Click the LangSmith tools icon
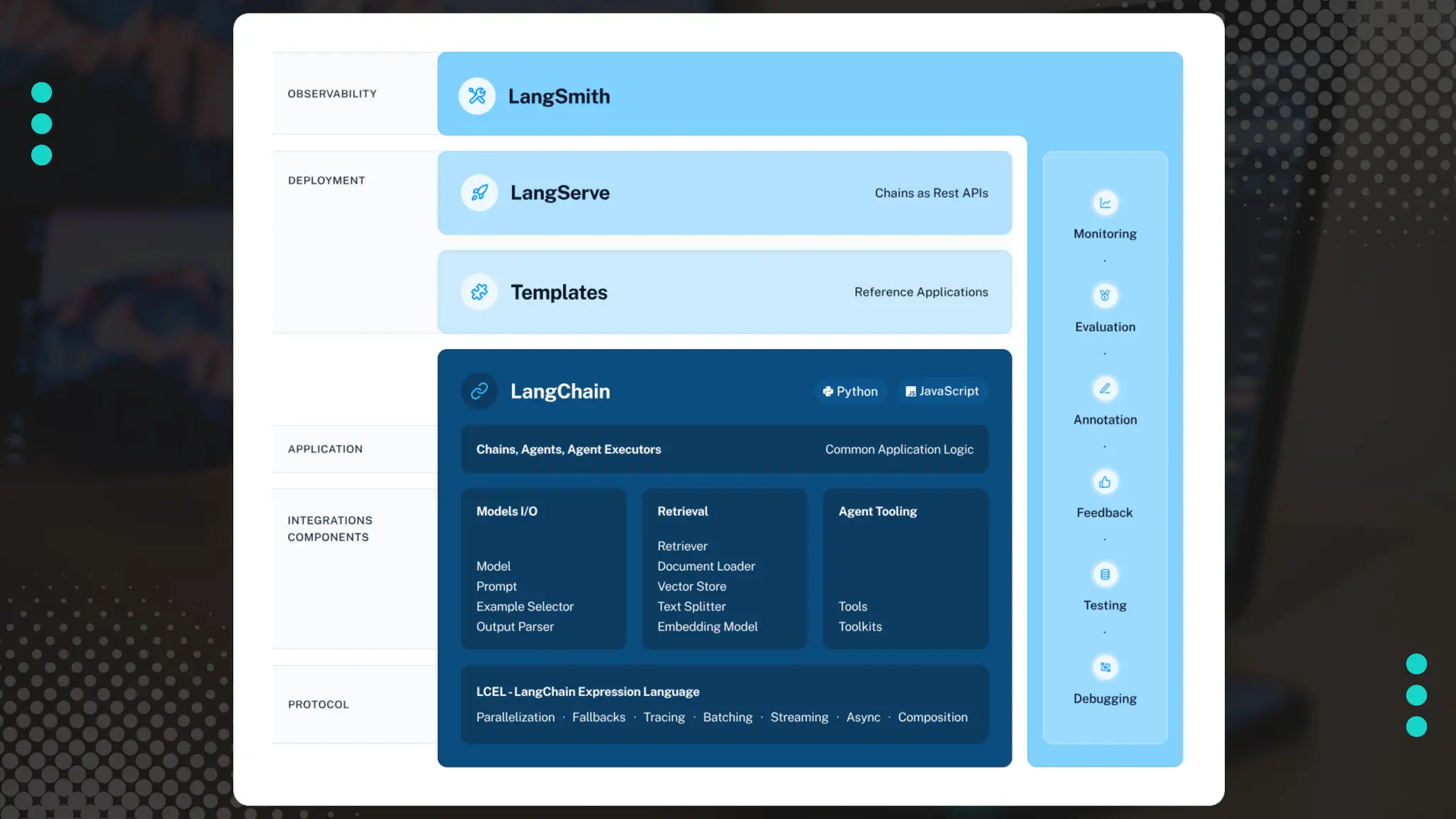 pyautogui.click(x=477, y=96)
